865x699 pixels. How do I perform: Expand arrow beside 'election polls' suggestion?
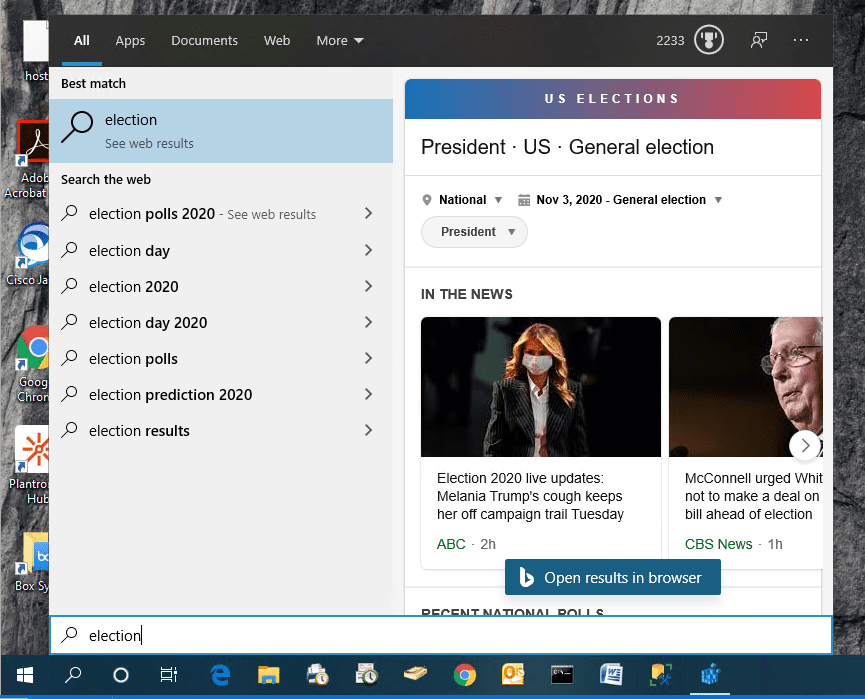[369, 358]
